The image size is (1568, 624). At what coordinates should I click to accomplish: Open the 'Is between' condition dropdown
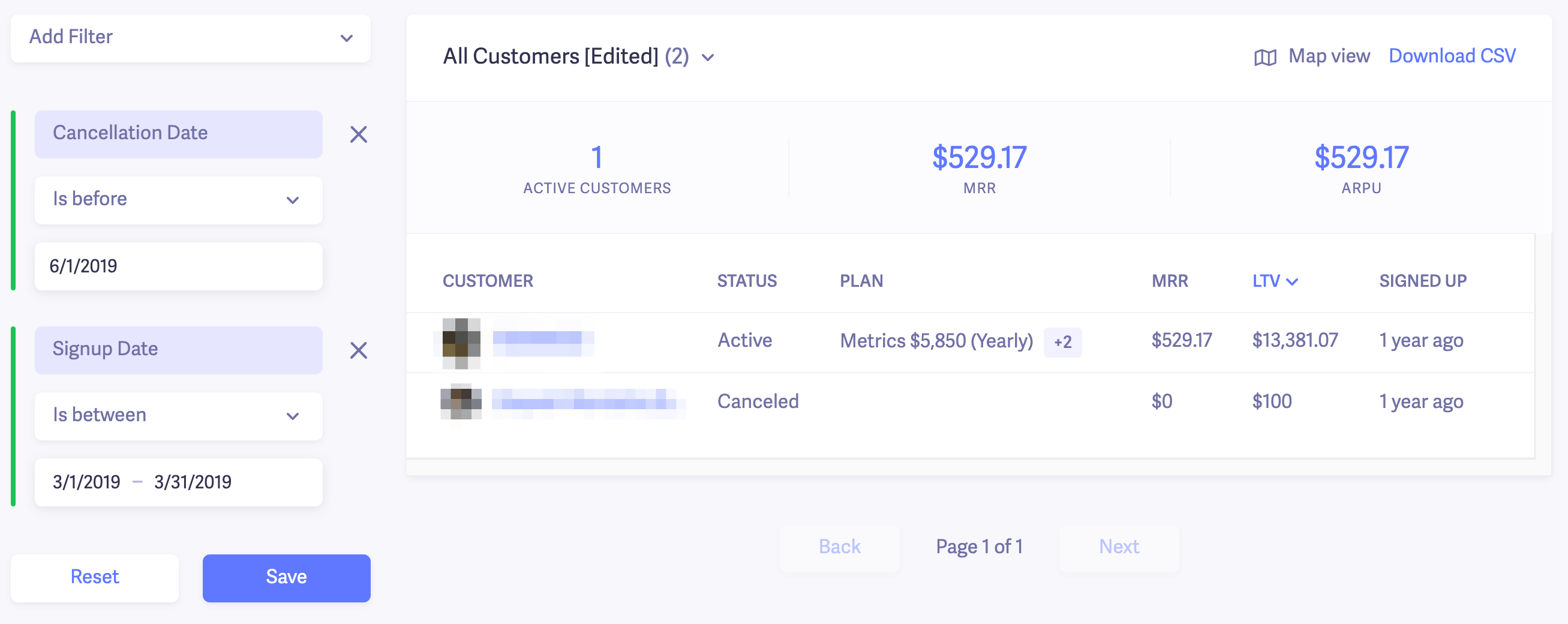(x=178, y=416)
